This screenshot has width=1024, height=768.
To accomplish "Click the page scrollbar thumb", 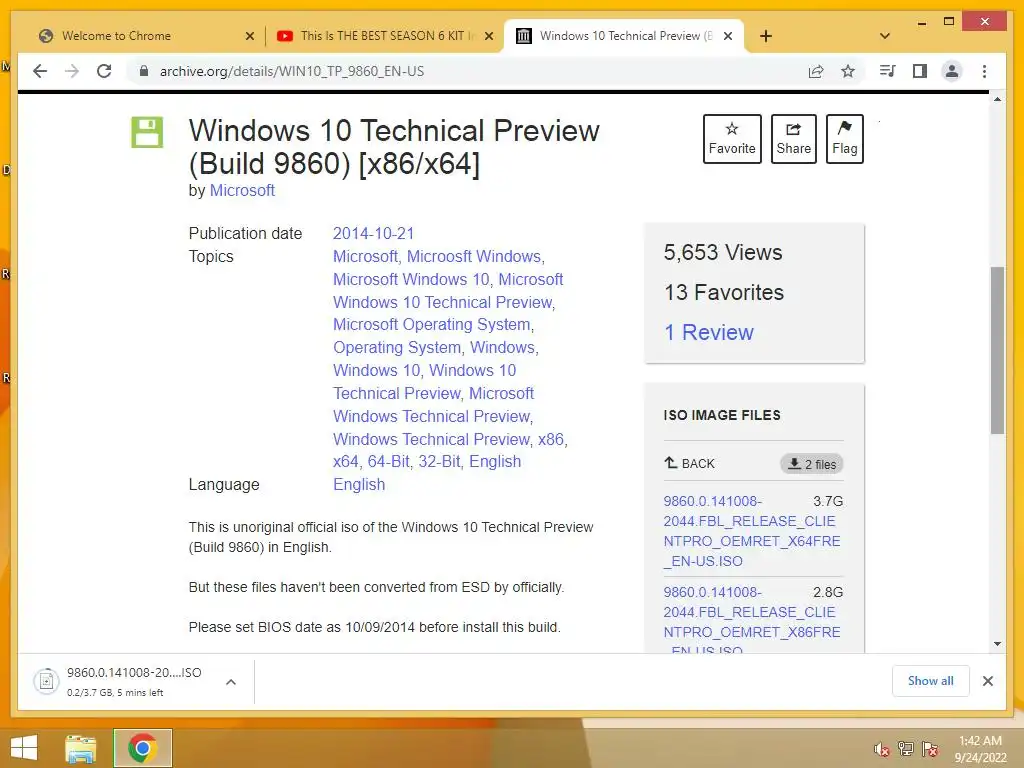I will pos(997,350).
